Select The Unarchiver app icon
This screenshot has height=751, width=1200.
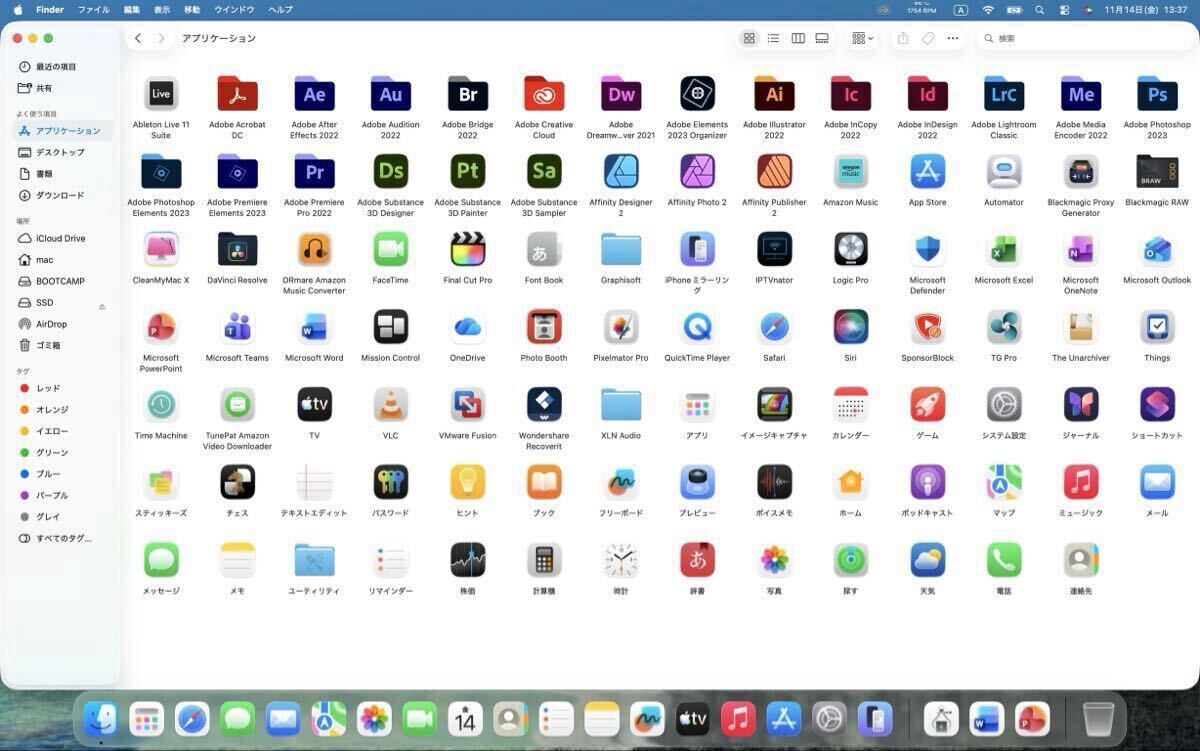(1080, 326)
